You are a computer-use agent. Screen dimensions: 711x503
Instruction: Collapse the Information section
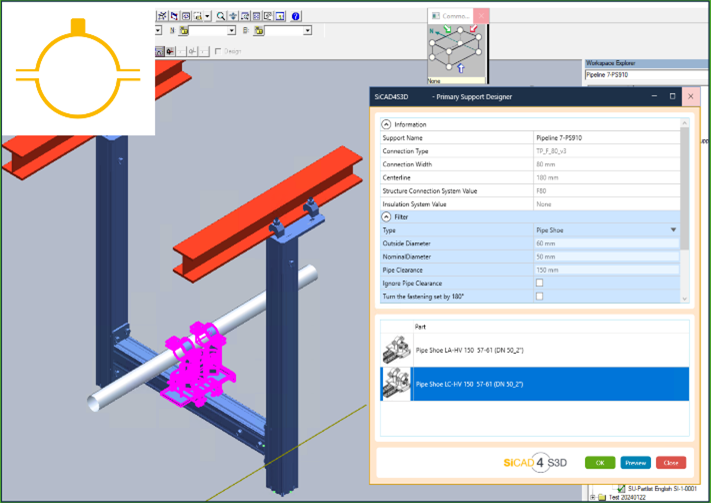386,124
